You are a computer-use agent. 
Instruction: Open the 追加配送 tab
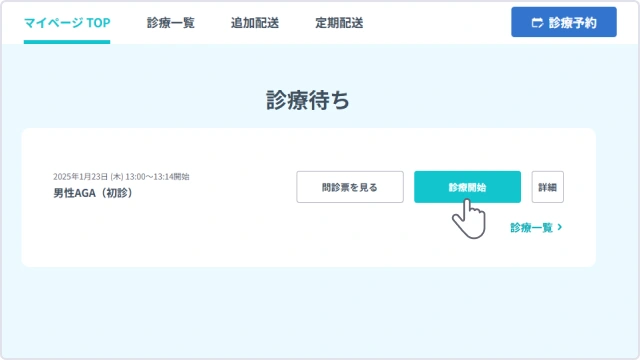point(255,23)
